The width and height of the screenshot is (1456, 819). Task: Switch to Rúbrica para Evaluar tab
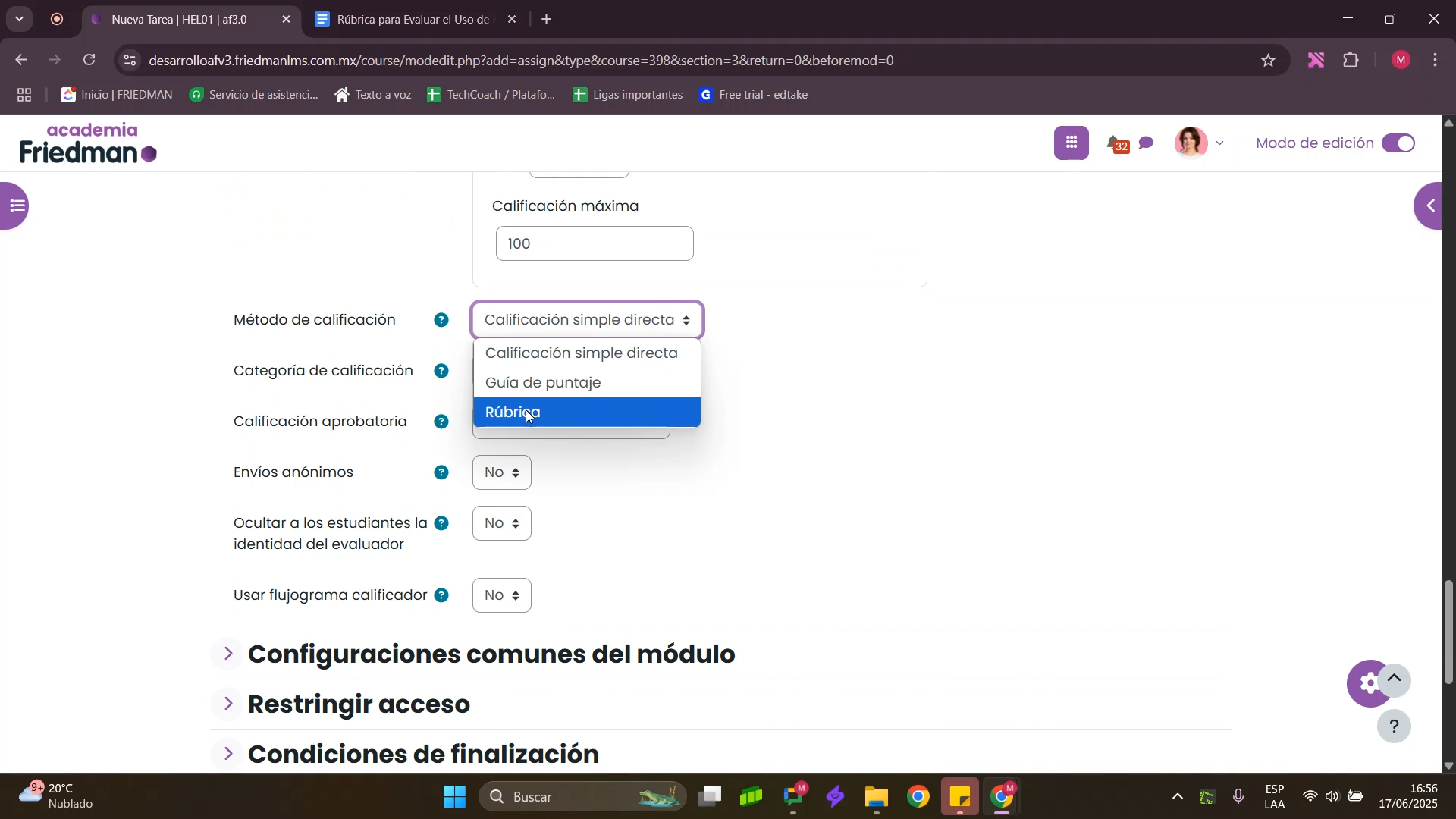412,20
